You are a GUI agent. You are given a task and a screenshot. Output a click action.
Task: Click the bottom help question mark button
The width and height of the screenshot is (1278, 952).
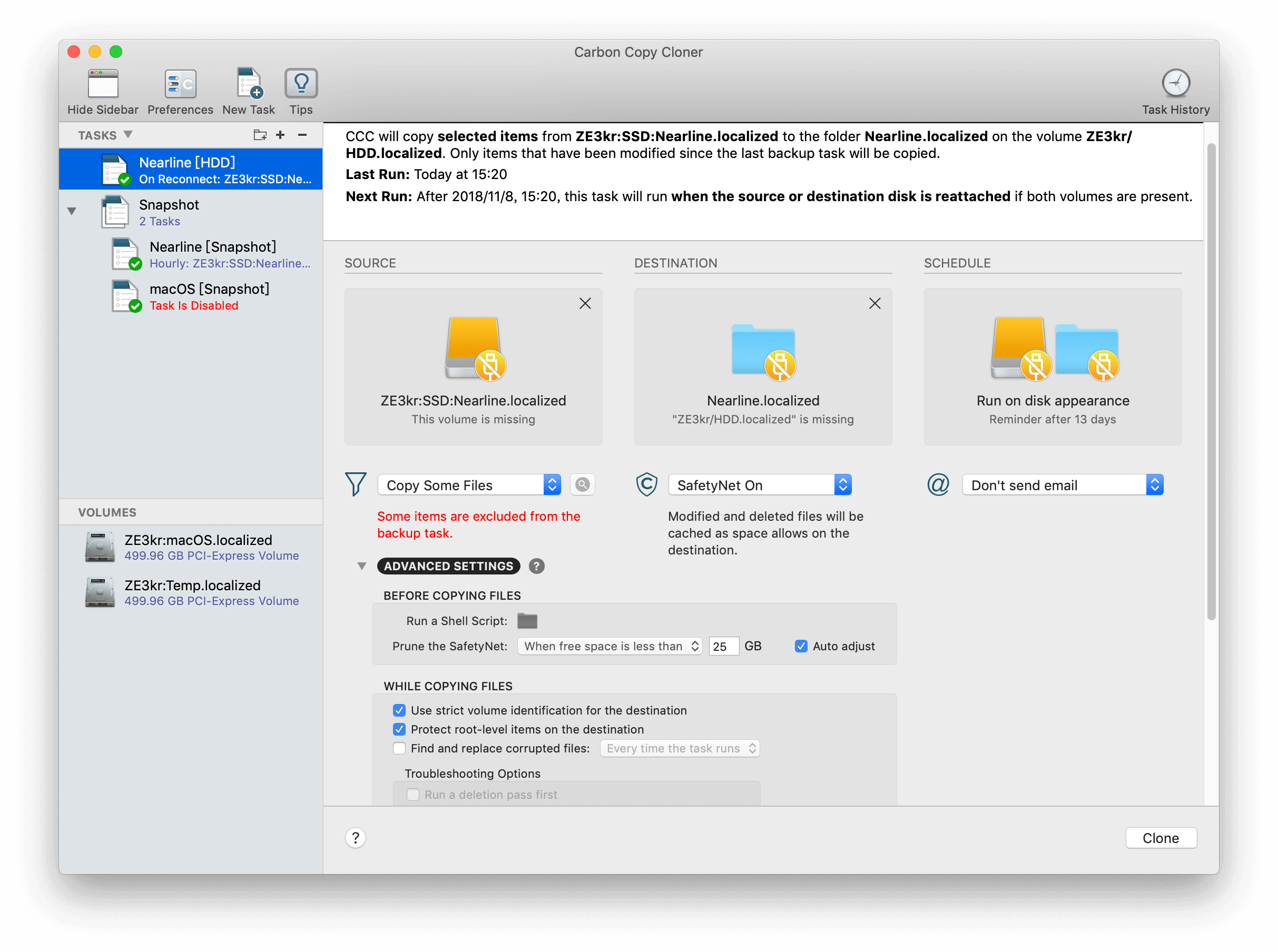tap(355, 838)
